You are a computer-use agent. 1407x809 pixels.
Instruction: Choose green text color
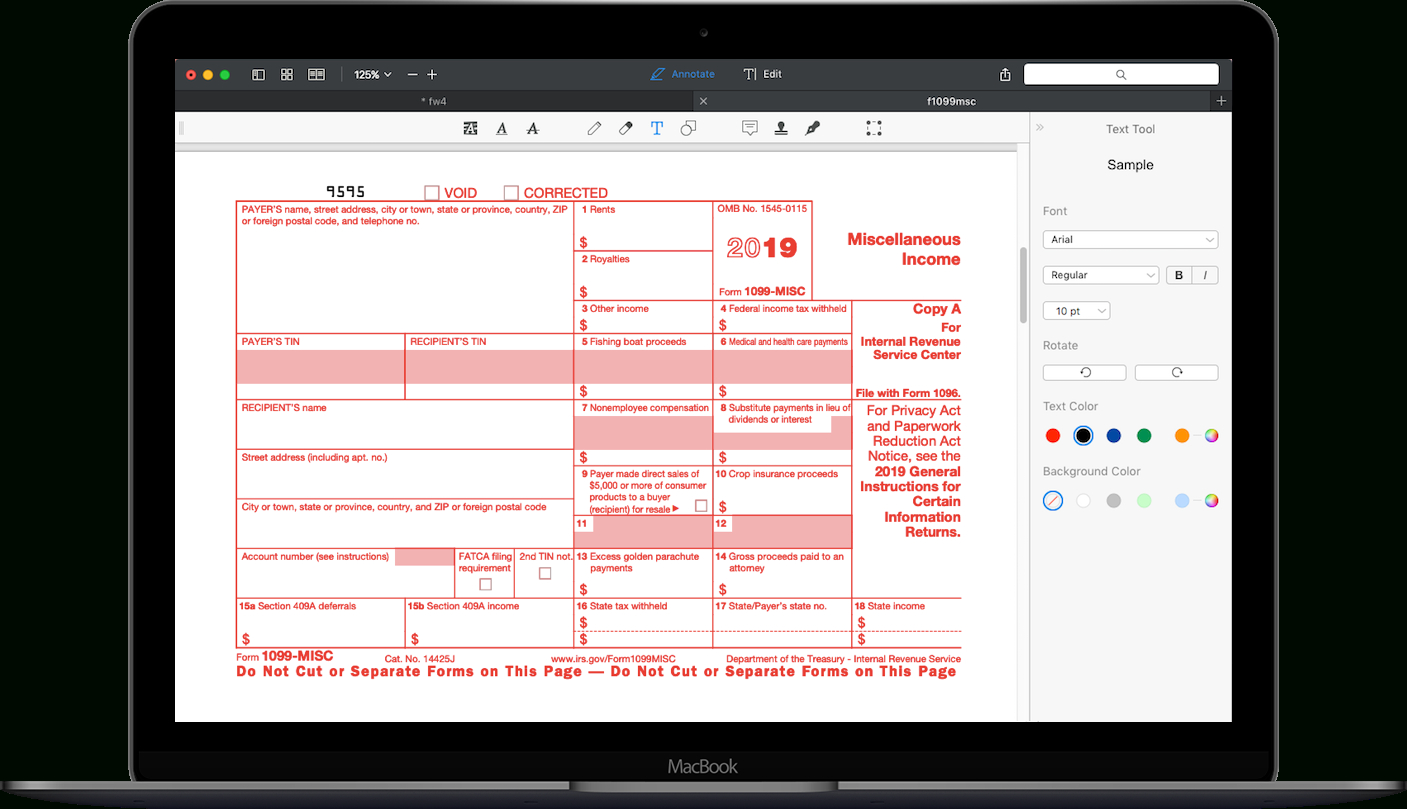coord(1144,436)
